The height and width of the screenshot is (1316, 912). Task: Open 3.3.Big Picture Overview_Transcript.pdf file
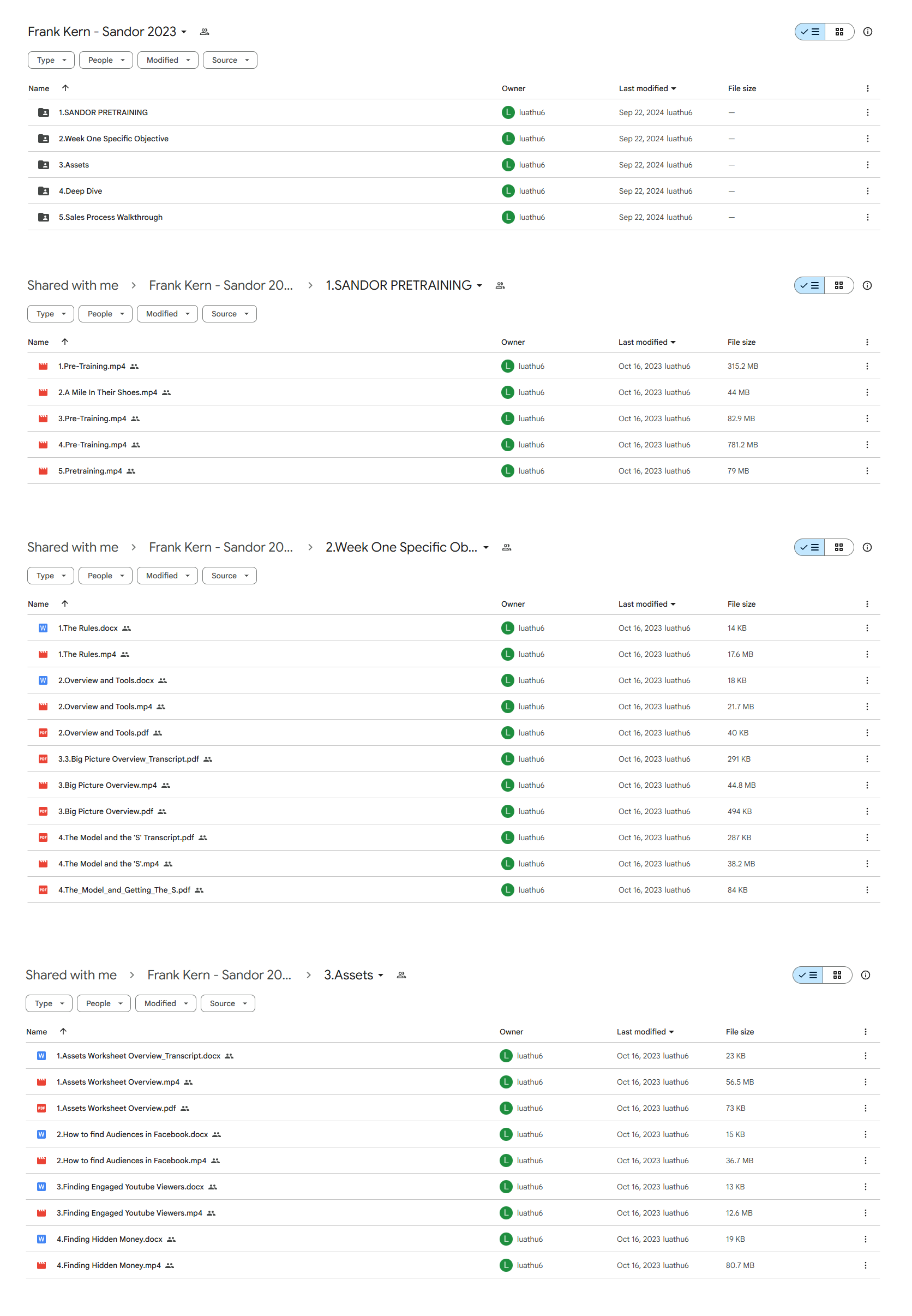(x=129, y=759)
